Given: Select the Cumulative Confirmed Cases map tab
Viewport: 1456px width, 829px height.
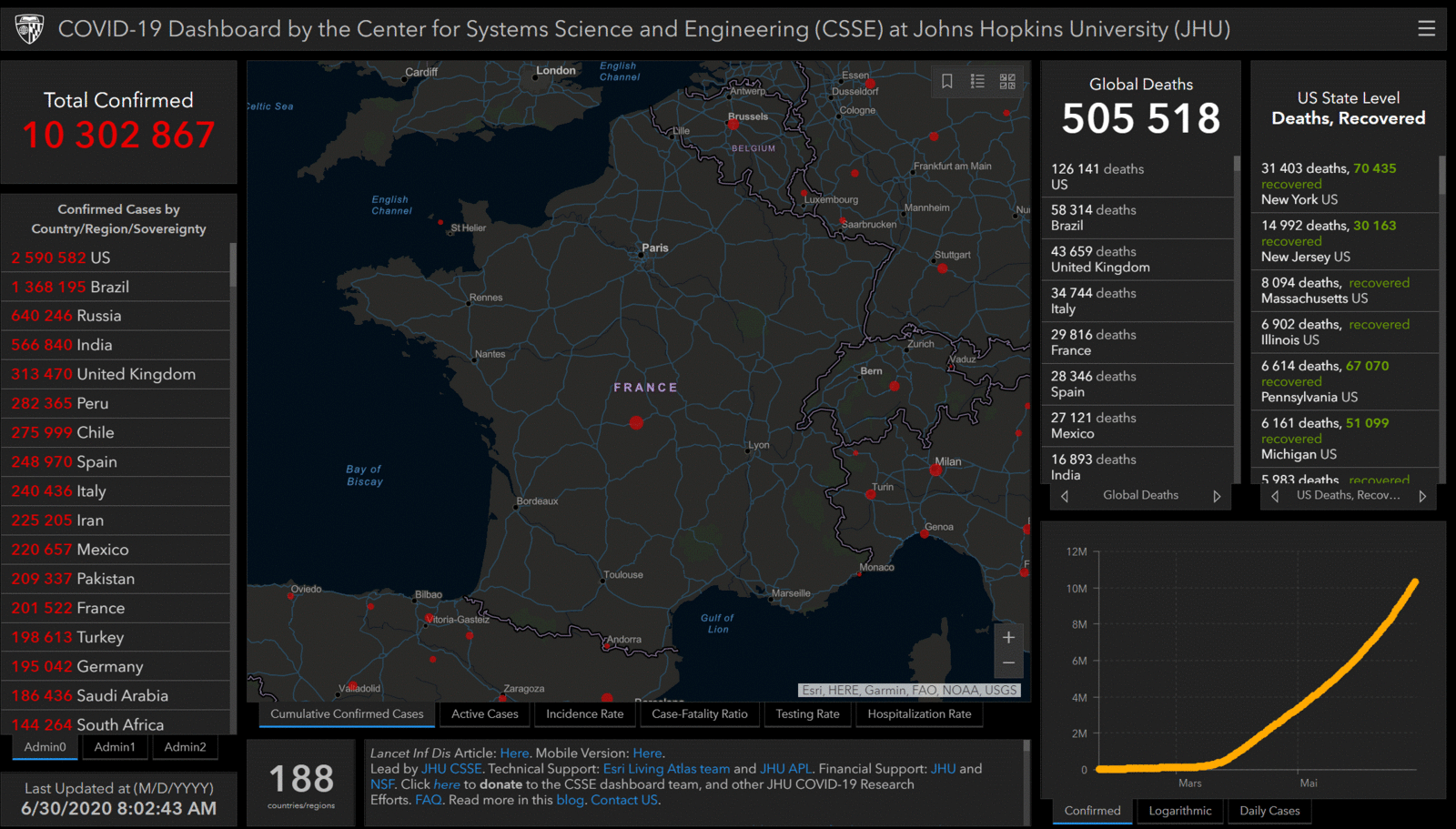Looking at the screenshot, I should 347,714.
